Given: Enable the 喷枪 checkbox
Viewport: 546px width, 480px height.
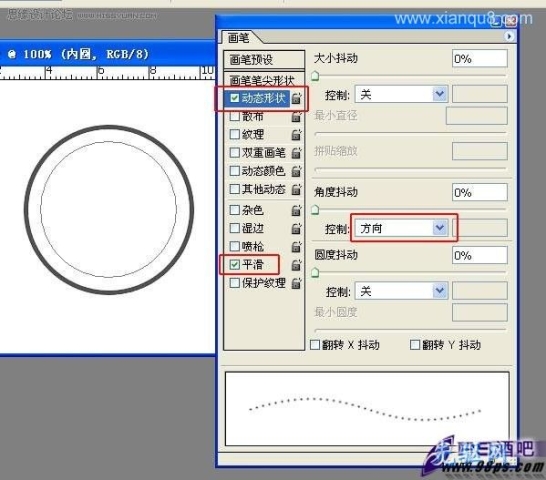Looking at the screenshot, I should coord(235,247).
